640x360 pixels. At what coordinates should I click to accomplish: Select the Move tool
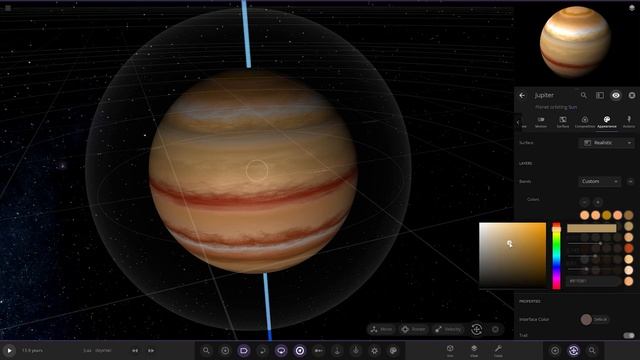point(381,329)
